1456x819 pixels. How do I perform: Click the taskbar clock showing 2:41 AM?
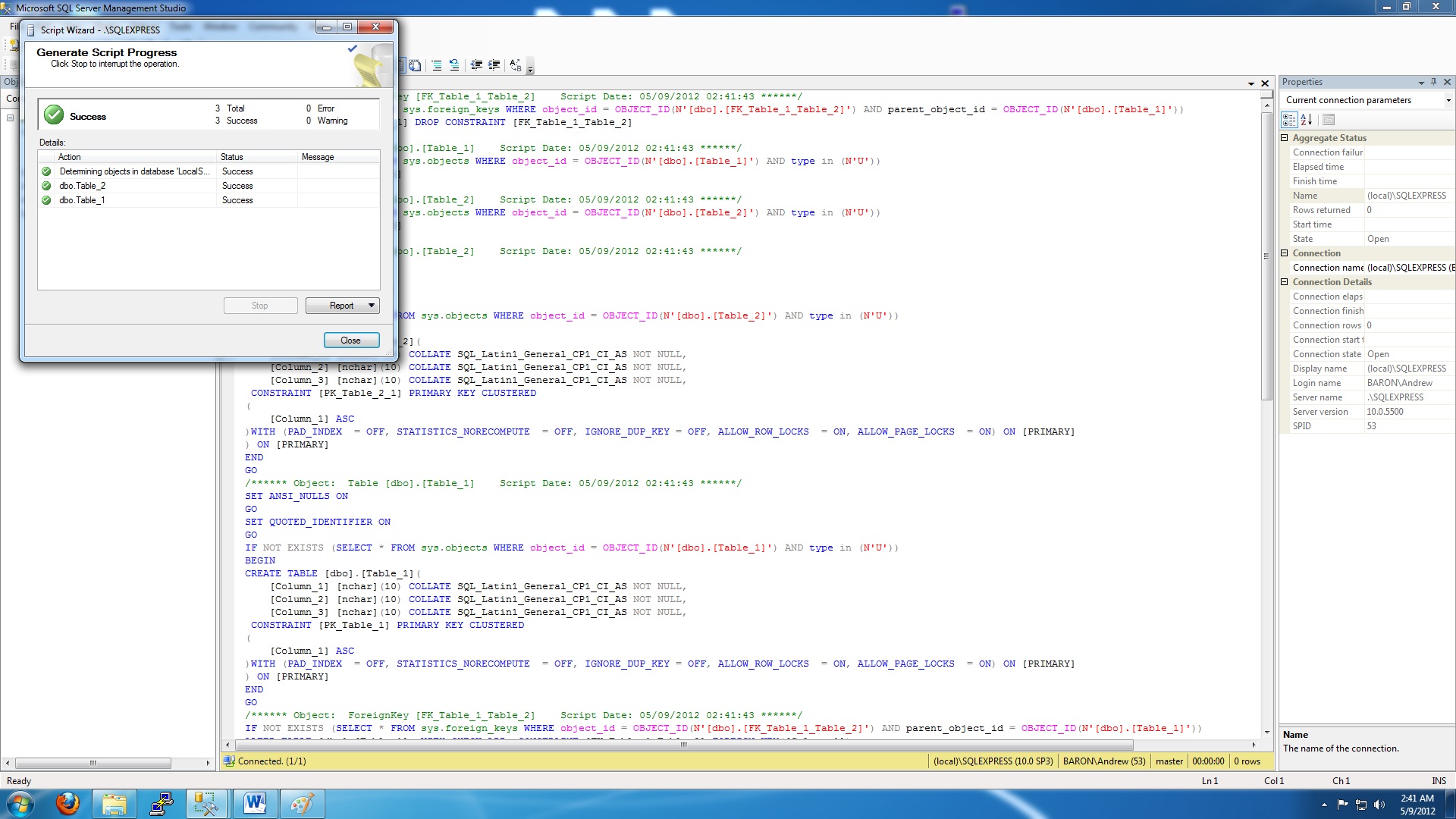point(1417,805)
